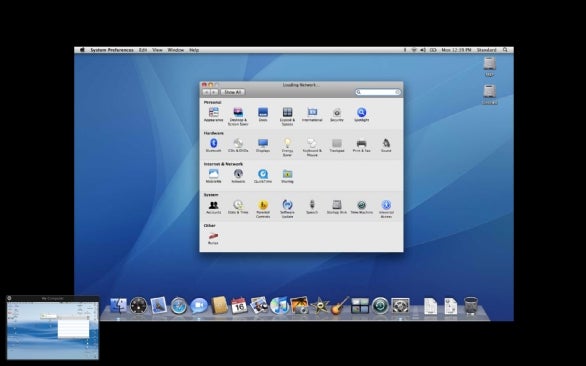
Task: Open the Apple menu
Action: (x=82, y=50)
